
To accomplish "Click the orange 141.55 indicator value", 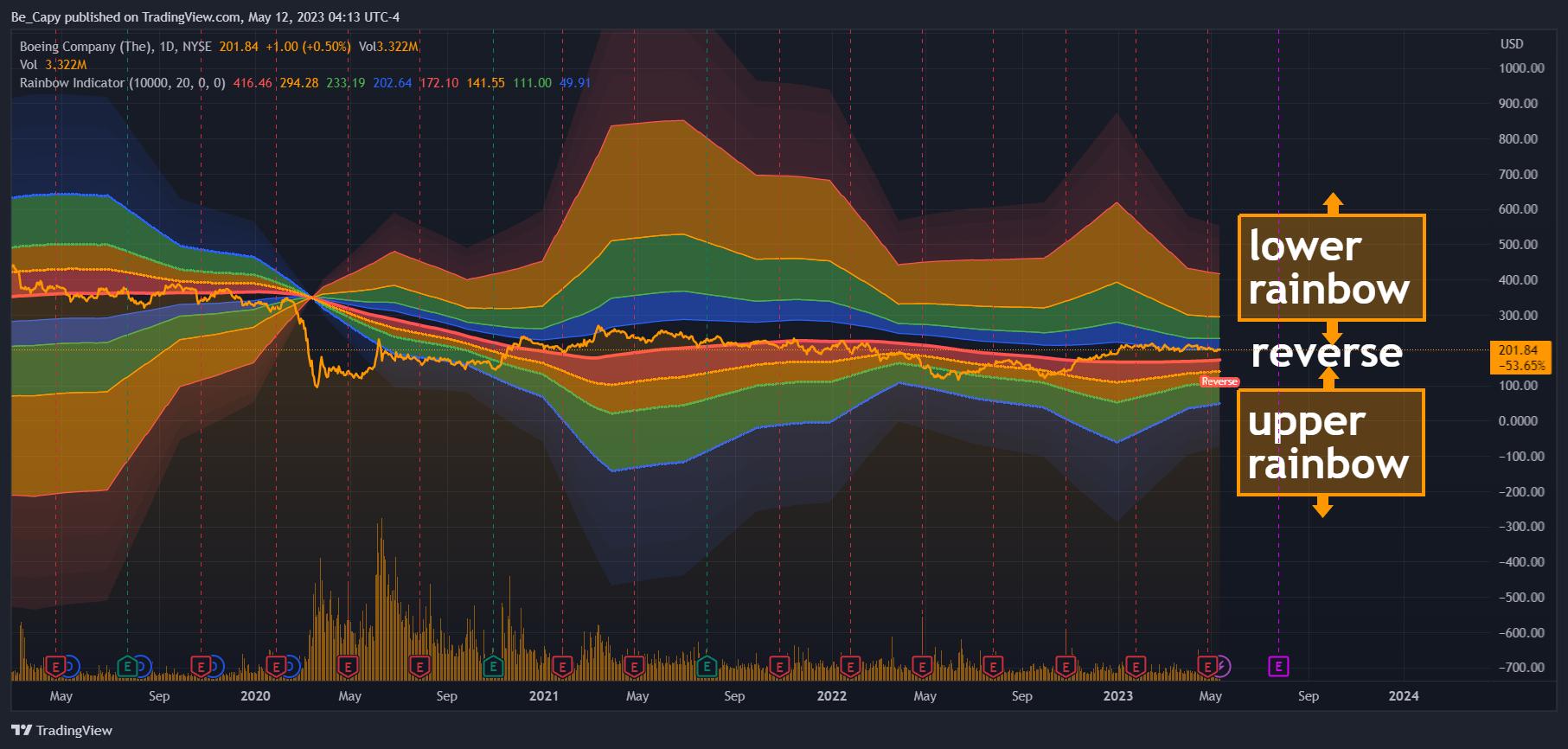I will (x=486, y=83).
